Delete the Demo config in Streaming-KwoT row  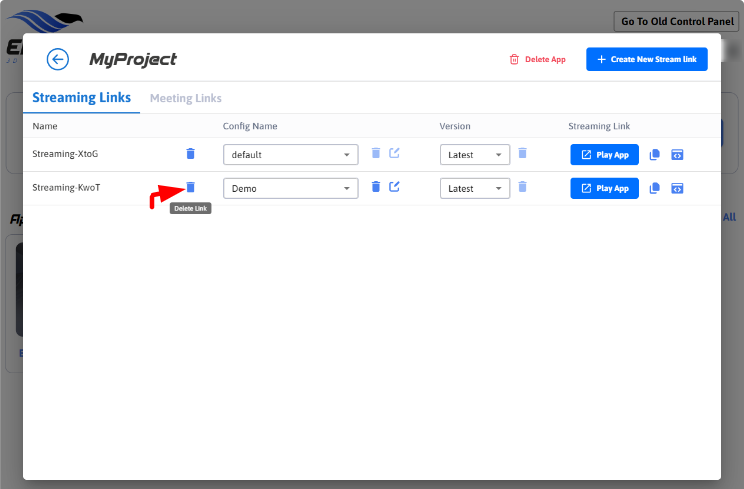tap(376, 187)
